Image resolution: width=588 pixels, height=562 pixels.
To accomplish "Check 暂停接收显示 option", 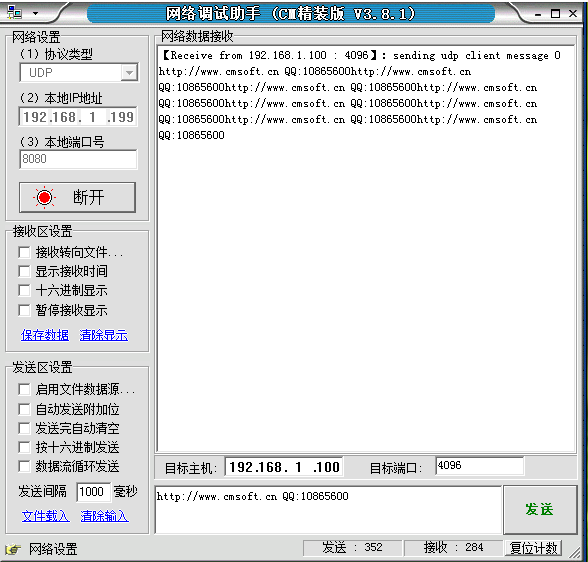I will [x=24, y=310].
